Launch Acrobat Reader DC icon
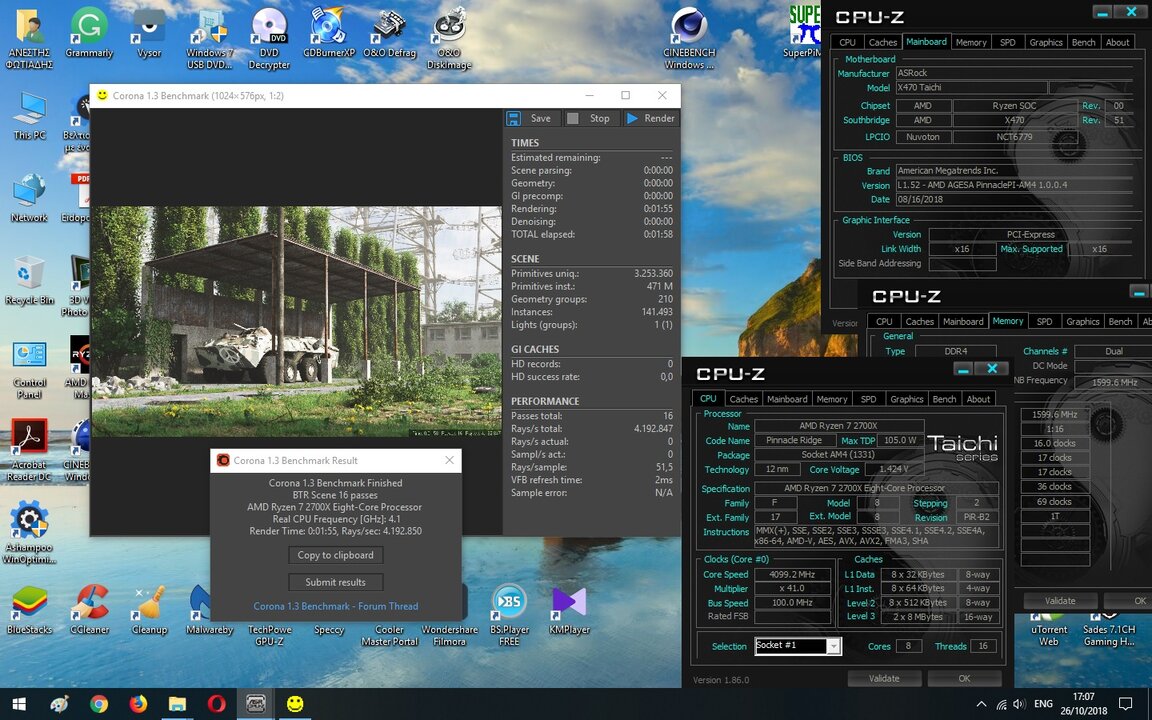 coord(29,450)
